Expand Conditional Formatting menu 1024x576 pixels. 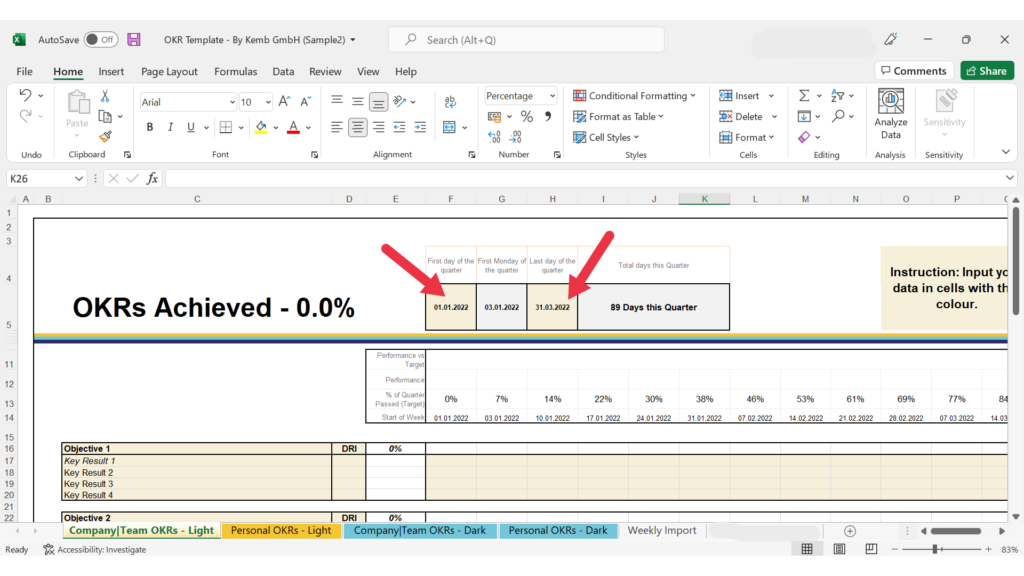point(634,96)
